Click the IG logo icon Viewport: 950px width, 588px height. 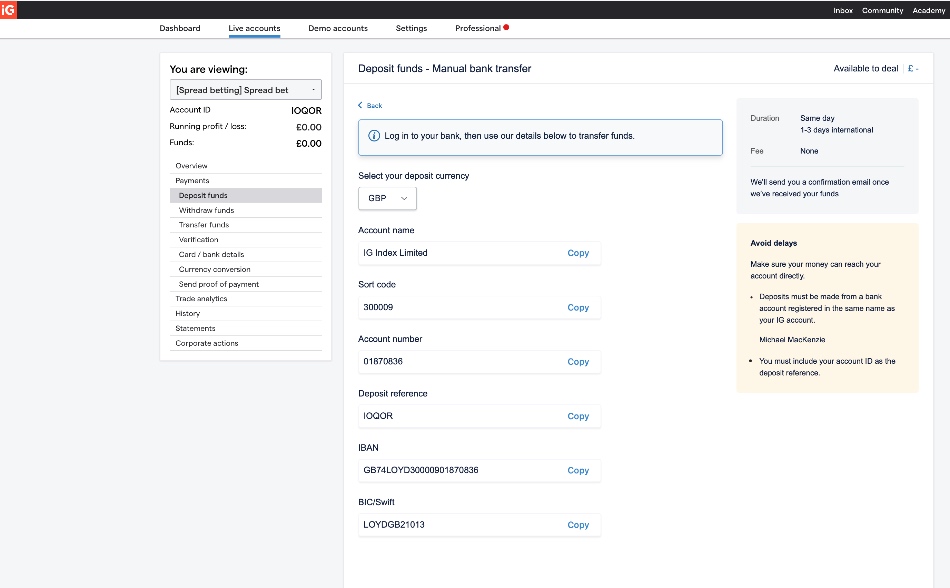click(x=8, y=10)
